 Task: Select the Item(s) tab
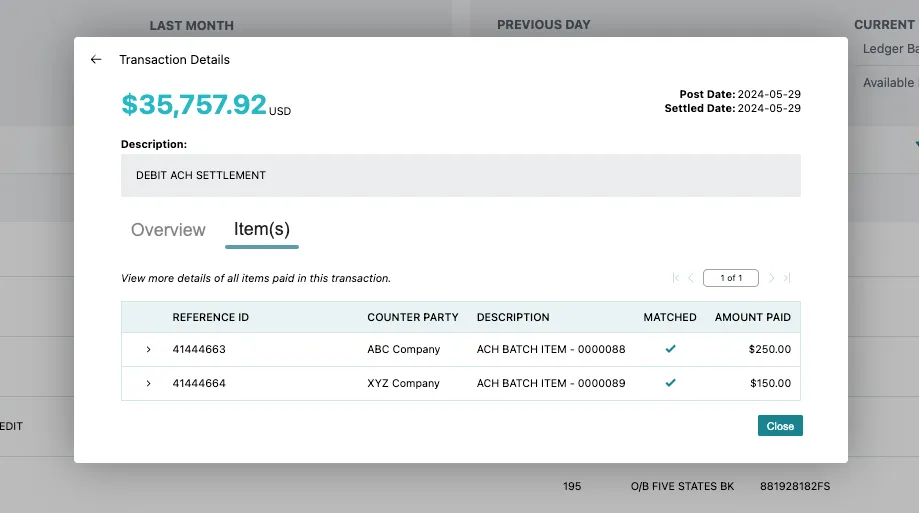(x=262, y=229)
